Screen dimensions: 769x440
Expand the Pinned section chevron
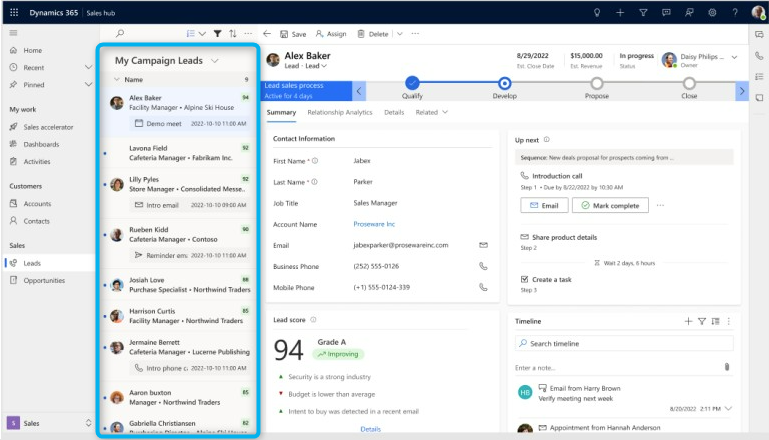tap(88, 84)
